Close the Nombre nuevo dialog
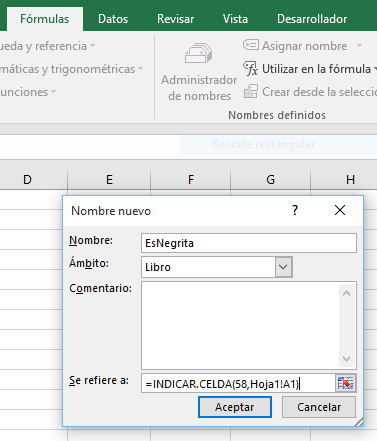This screenshot has width=377, height=441. click(340, 210)
